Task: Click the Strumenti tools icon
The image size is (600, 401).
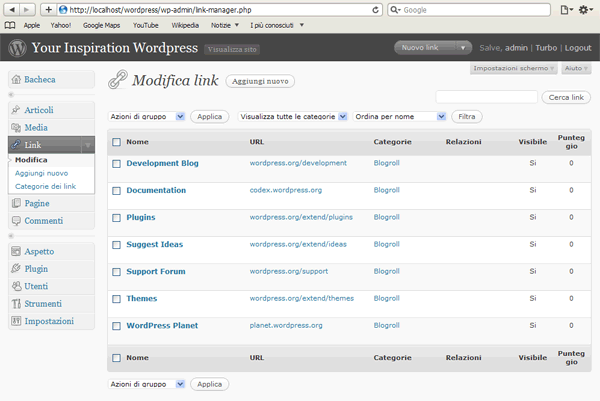Action: click(x=16, y=304)
